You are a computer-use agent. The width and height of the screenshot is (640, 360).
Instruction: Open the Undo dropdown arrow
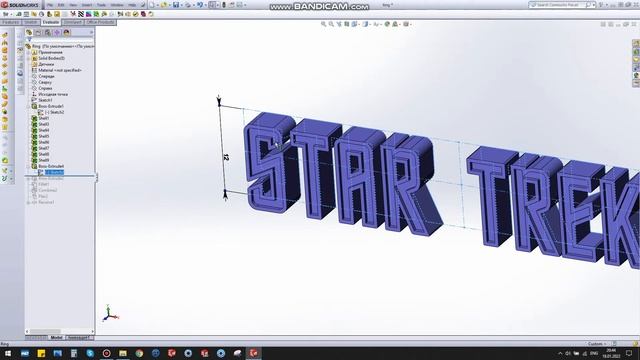205,5
